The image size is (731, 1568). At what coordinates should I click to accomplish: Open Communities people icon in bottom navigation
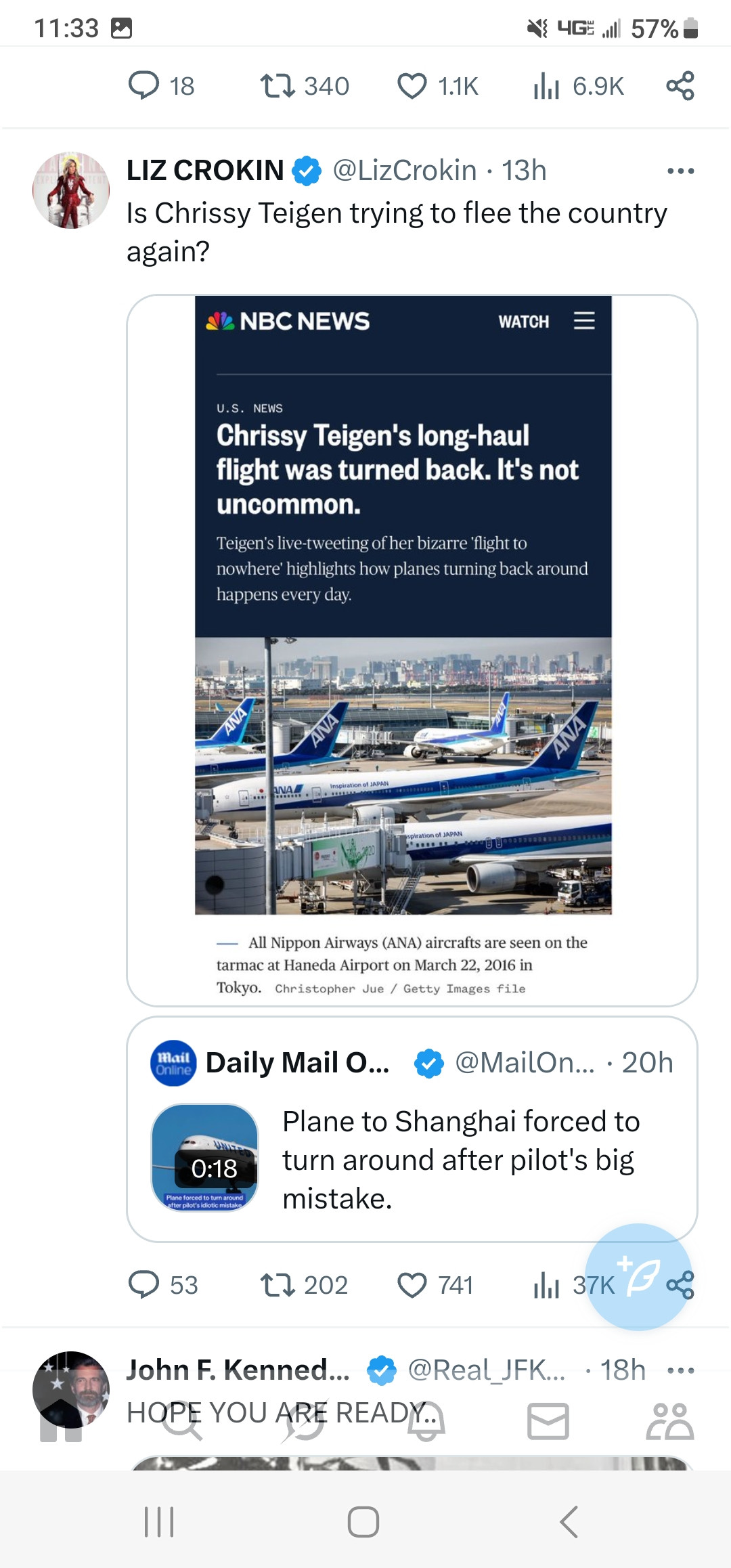click(x=669, y=1421)
